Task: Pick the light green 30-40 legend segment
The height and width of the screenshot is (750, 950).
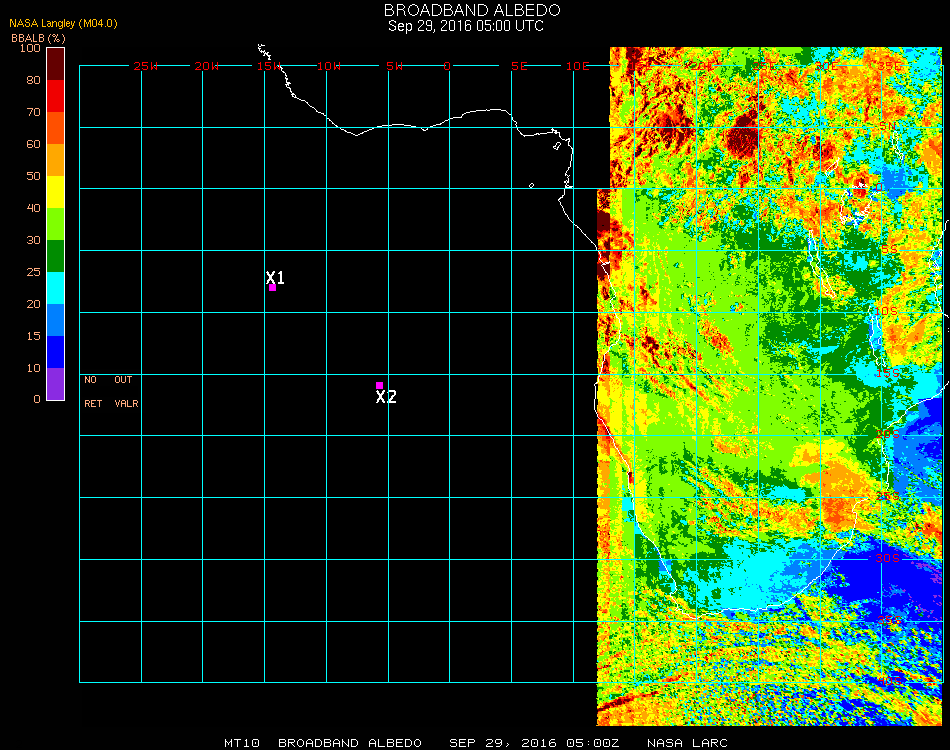Action: [x=55, y=224]
